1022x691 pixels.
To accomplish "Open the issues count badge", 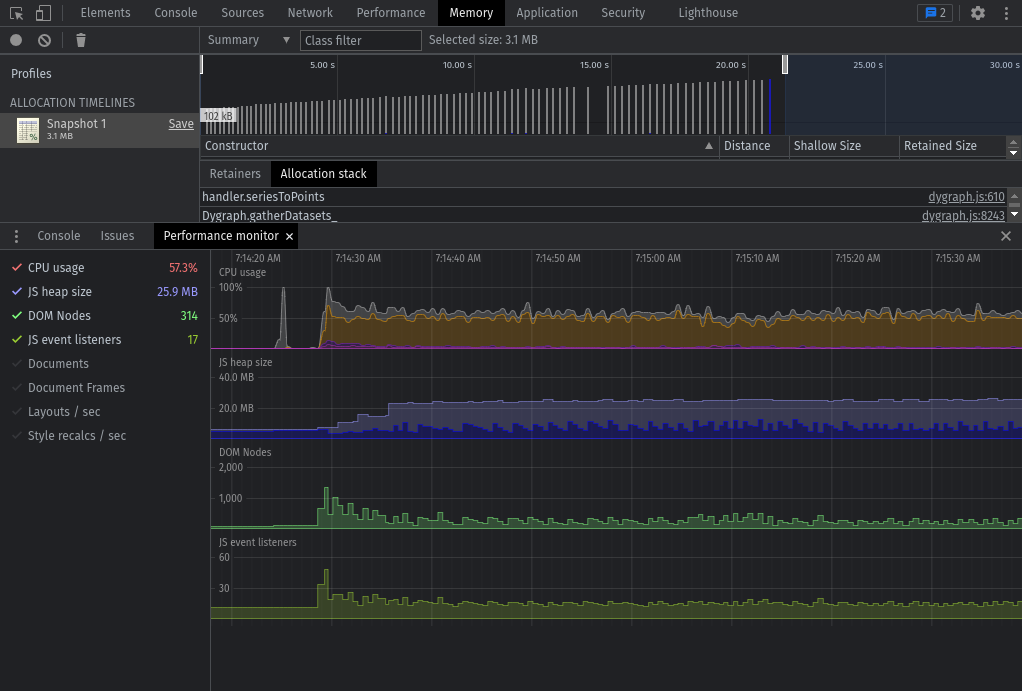I will click(934, 13).
